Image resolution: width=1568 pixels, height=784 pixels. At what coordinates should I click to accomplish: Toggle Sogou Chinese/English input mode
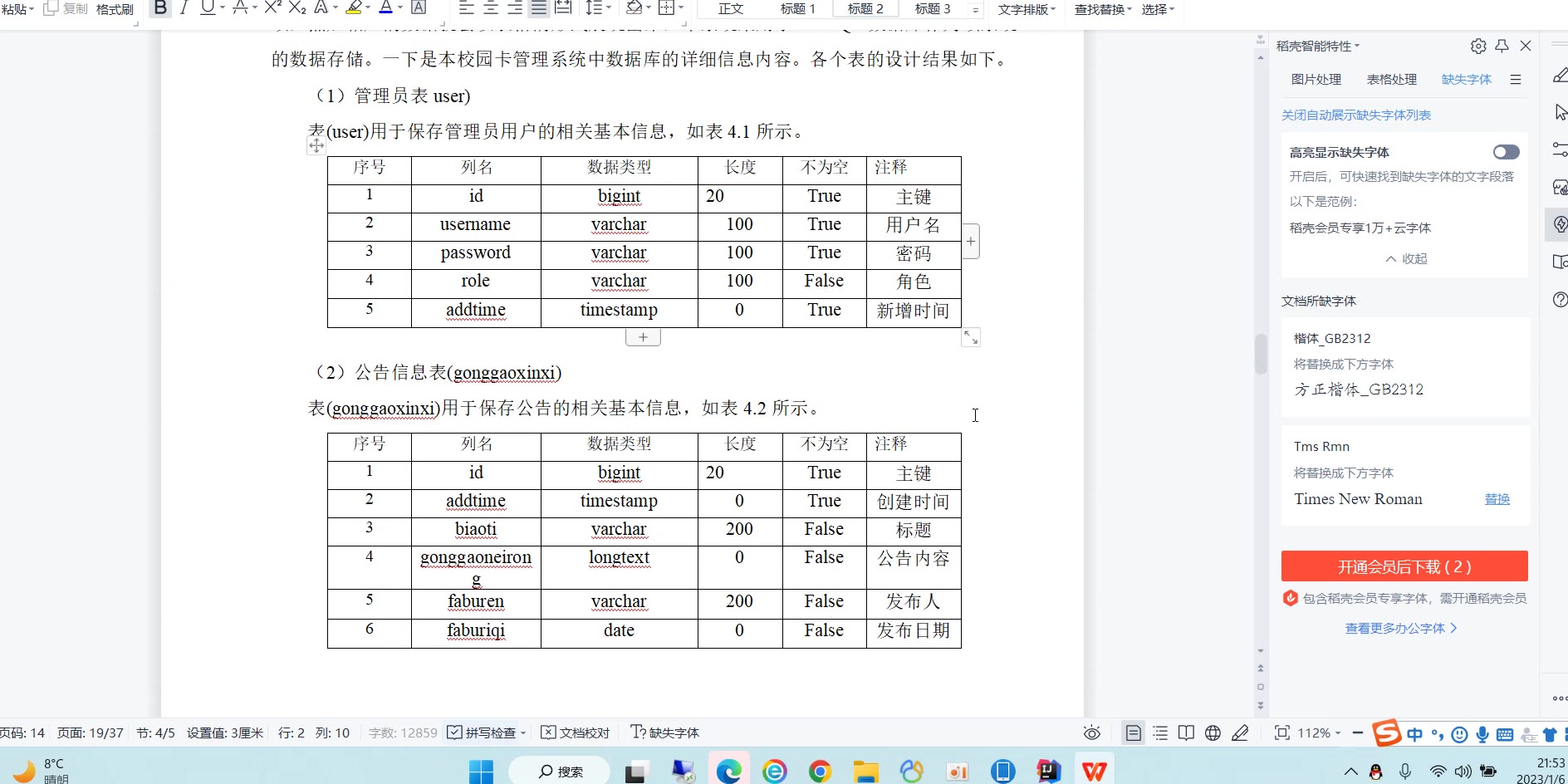pyautogui.click(x=1414, y=734)
